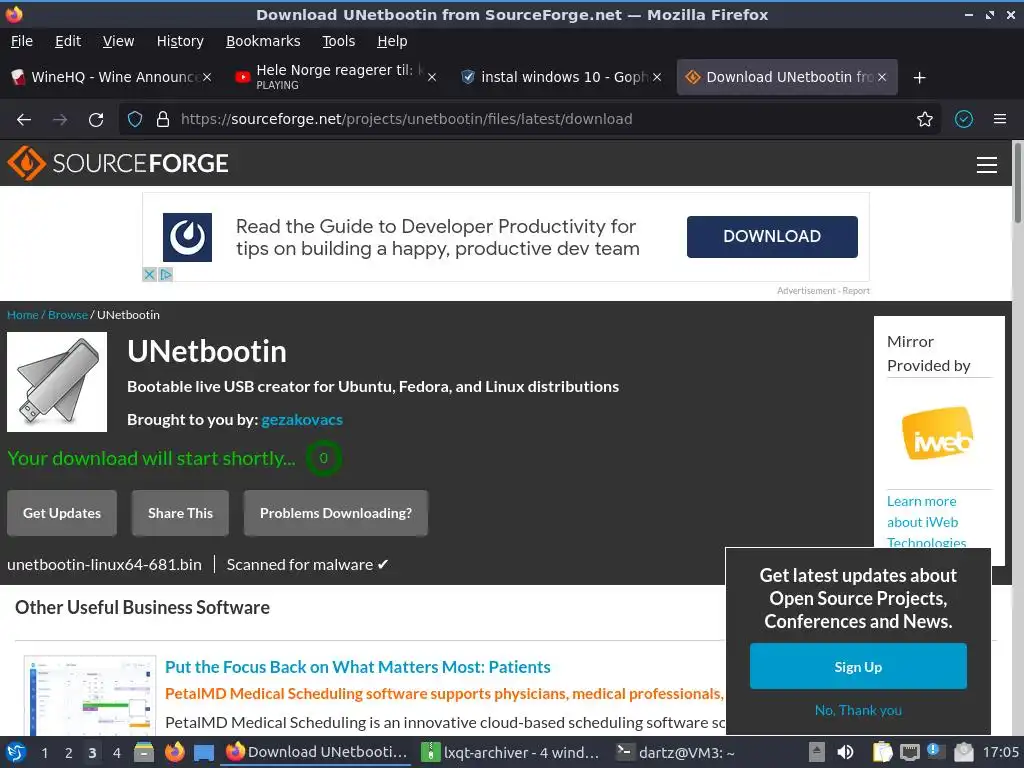
Task: Close the instal windows 10 tab
Action: point(657,77)
